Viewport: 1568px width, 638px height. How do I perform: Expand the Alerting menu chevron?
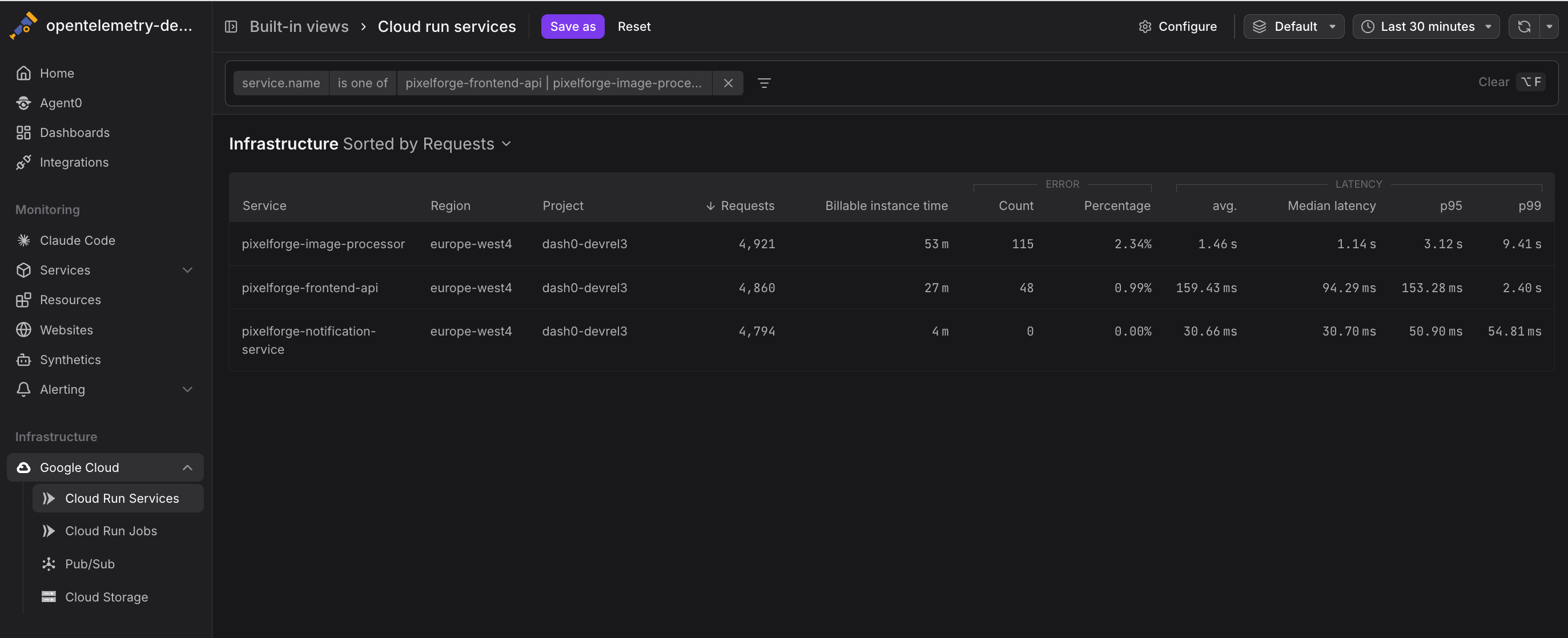tap(187, 389)
